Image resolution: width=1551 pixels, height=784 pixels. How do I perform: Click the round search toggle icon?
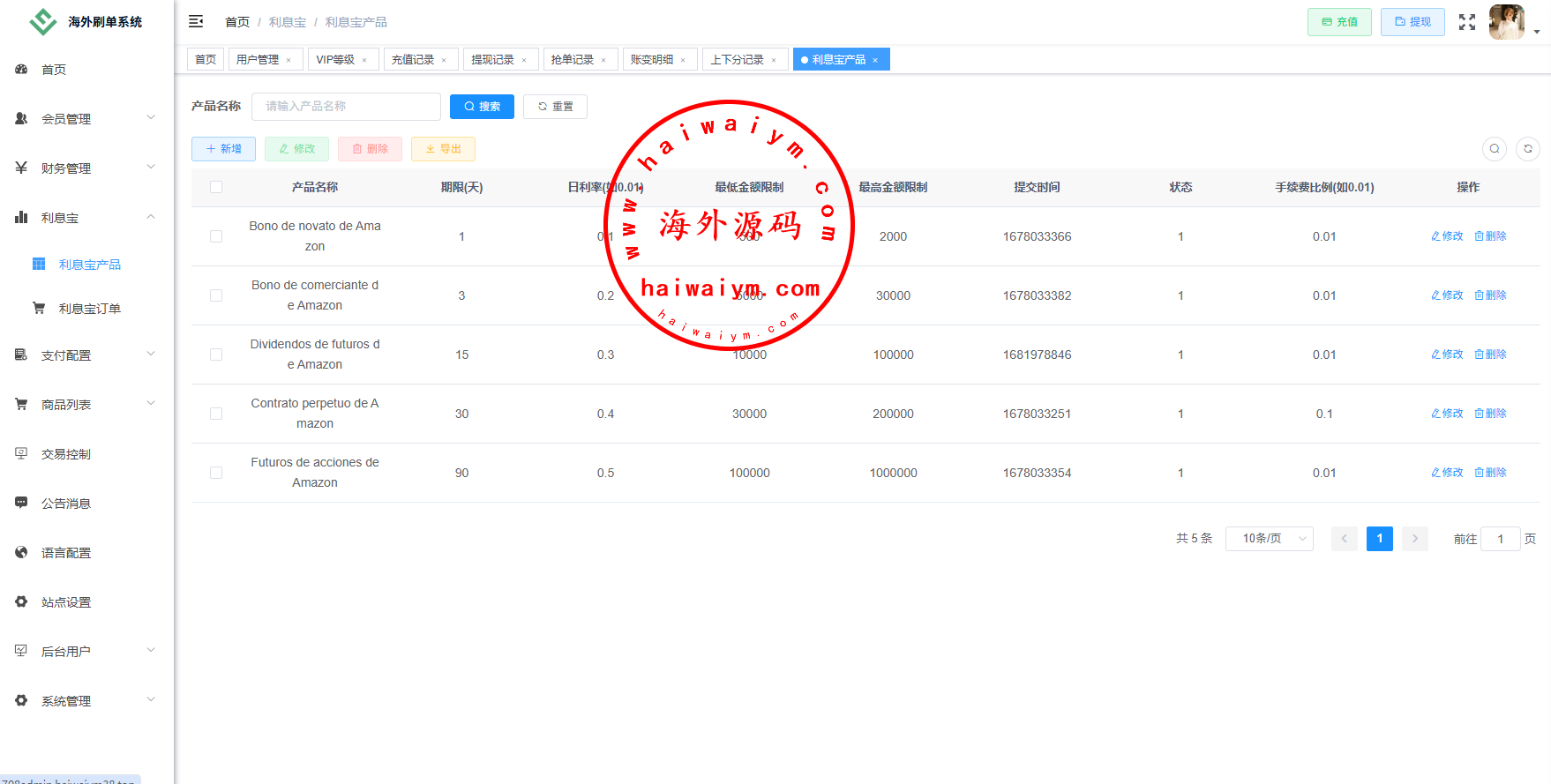[1495, 149]
